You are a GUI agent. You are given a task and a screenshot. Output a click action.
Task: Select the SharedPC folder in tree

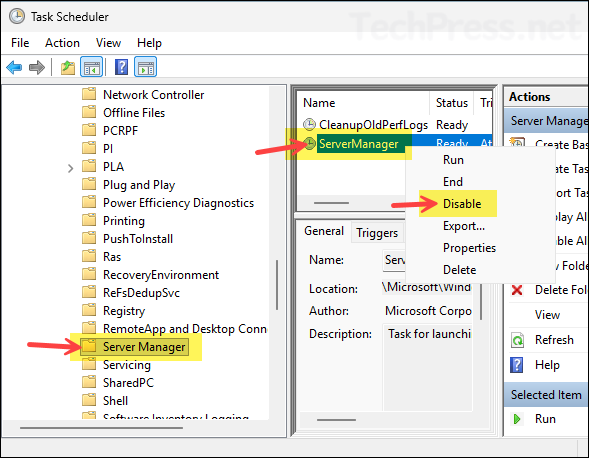(128, 382)
